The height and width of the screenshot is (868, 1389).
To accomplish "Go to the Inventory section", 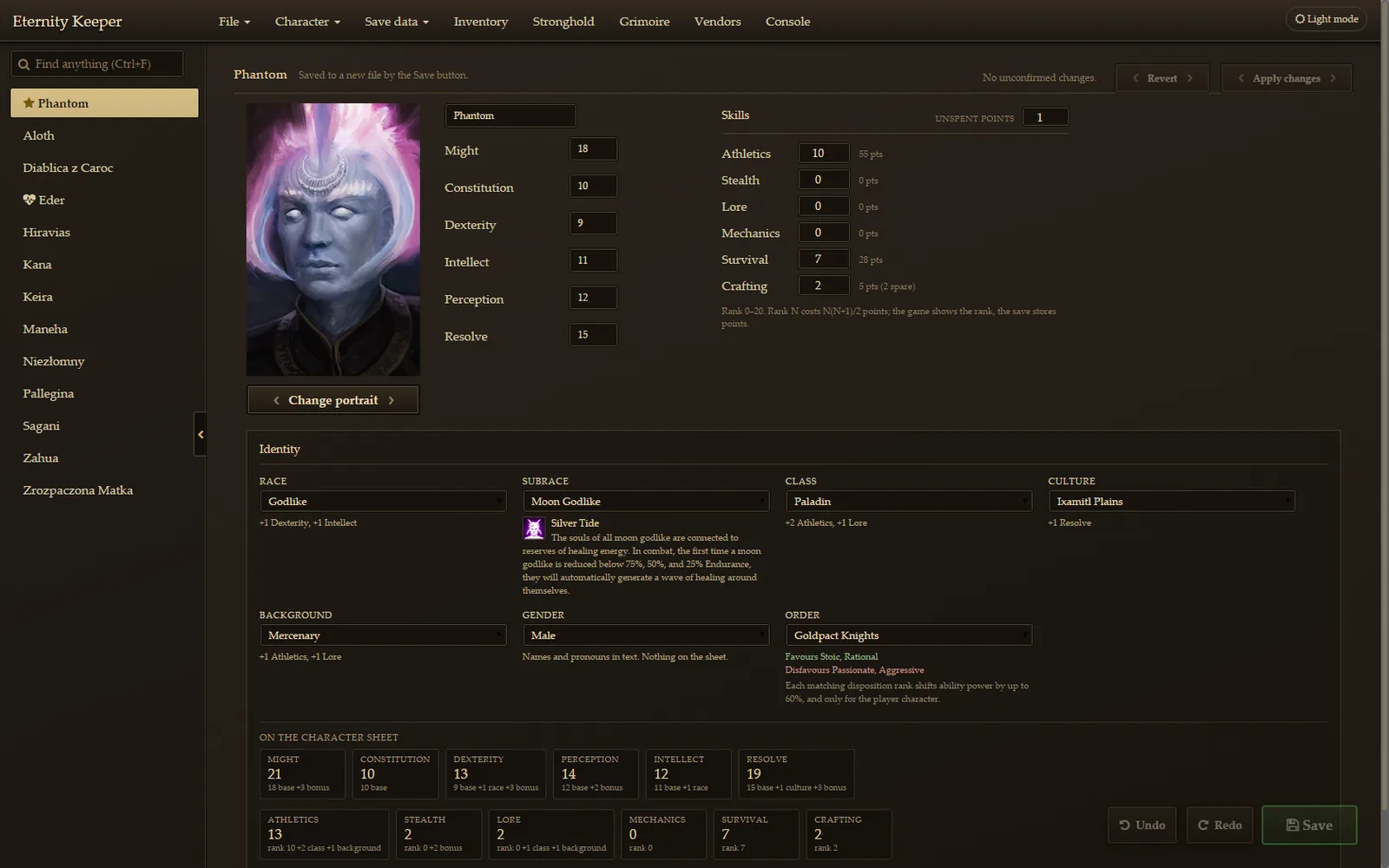I will [481, 22].
